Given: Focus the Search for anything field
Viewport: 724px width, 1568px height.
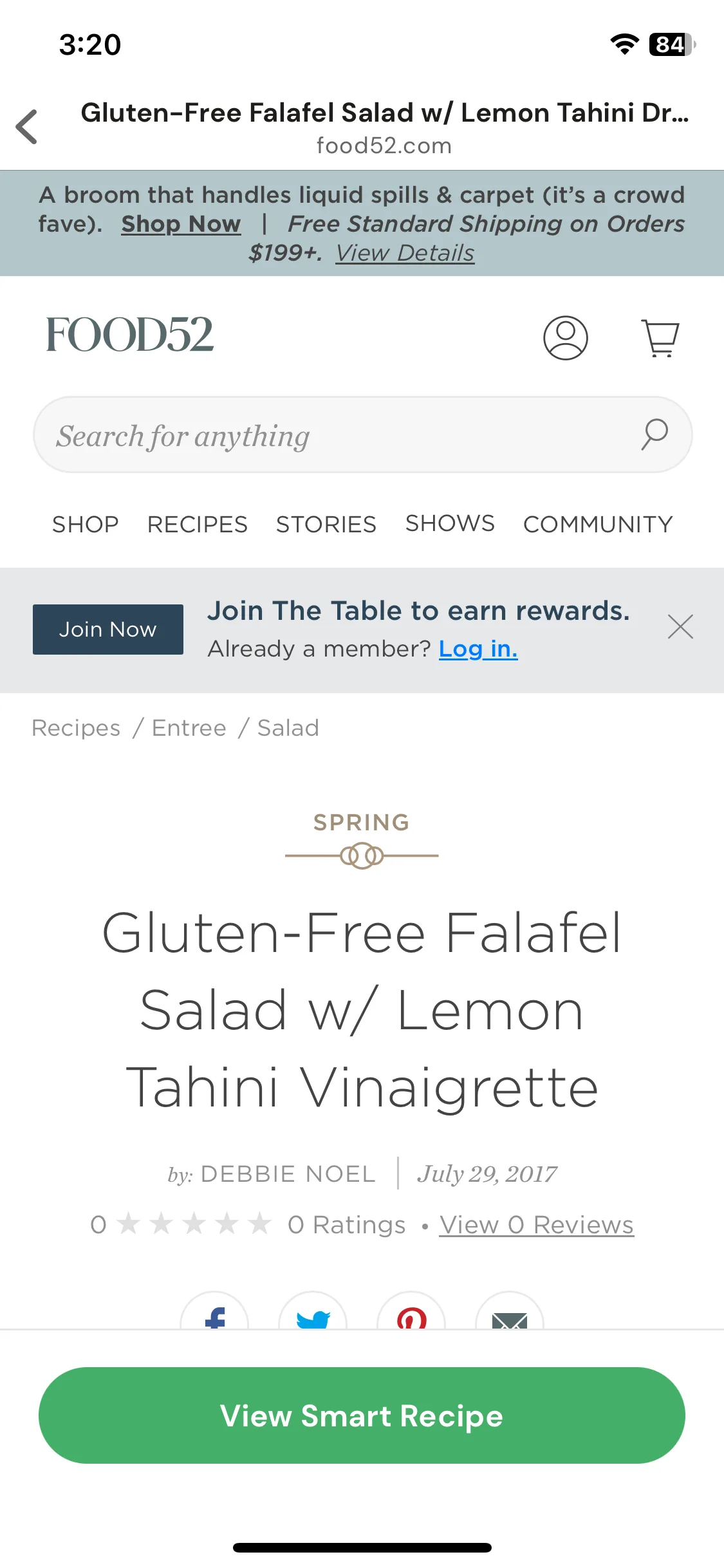Looking at the screenshot, I should click(x=363, y=434).
